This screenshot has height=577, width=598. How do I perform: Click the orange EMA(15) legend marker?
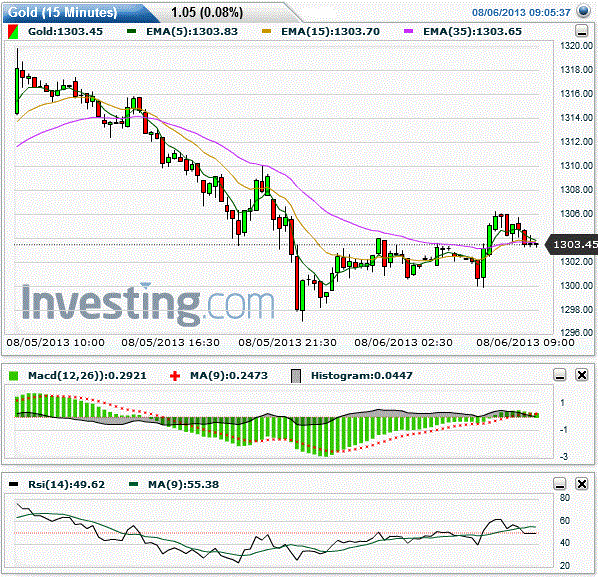[x=267, y=31]
